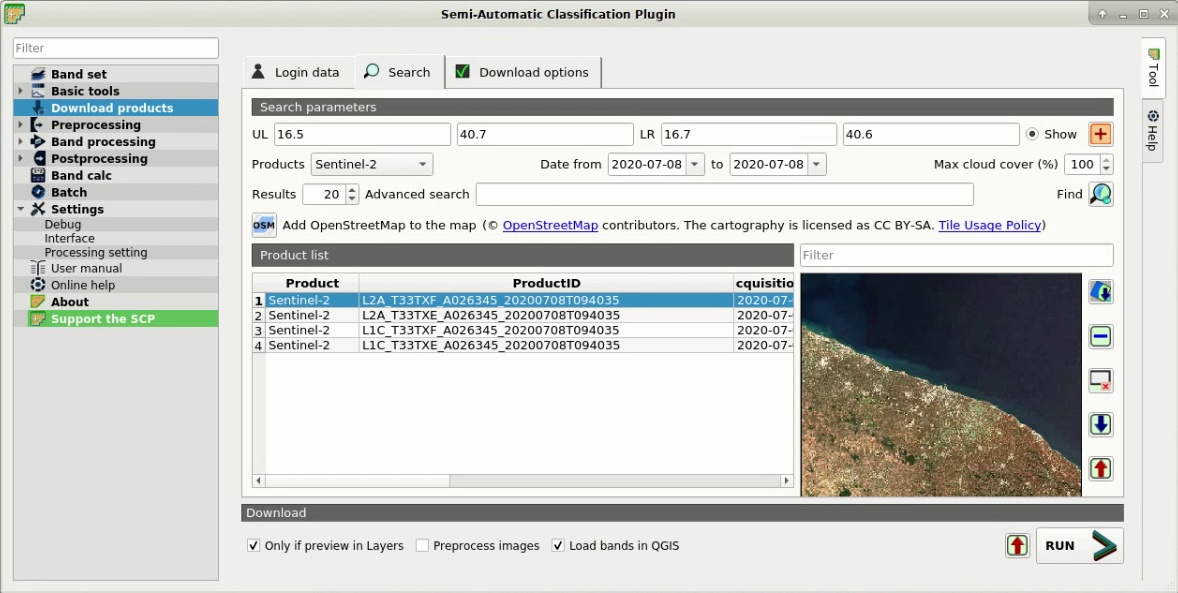Click the blue down-arrow import table icon
The height and width of the screenshot is (593, 1178).
1101,425
